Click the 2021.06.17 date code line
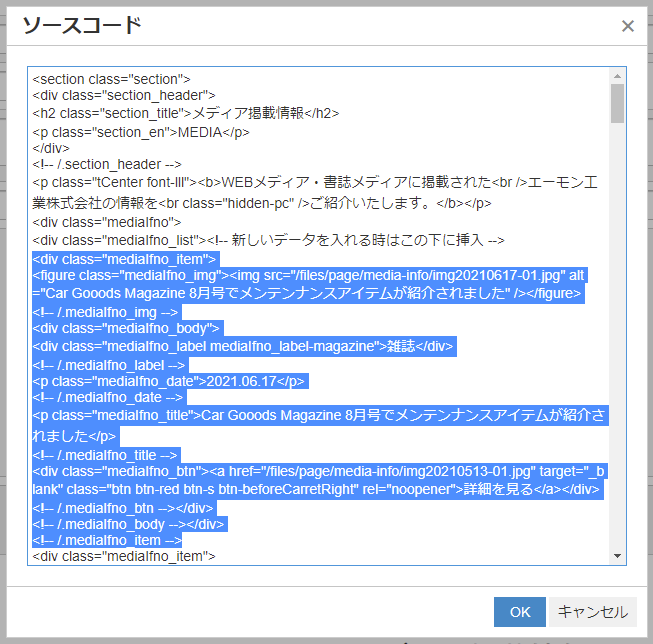Image resolution: width=653 pixels, height=644 pixels. click(168, 382)
